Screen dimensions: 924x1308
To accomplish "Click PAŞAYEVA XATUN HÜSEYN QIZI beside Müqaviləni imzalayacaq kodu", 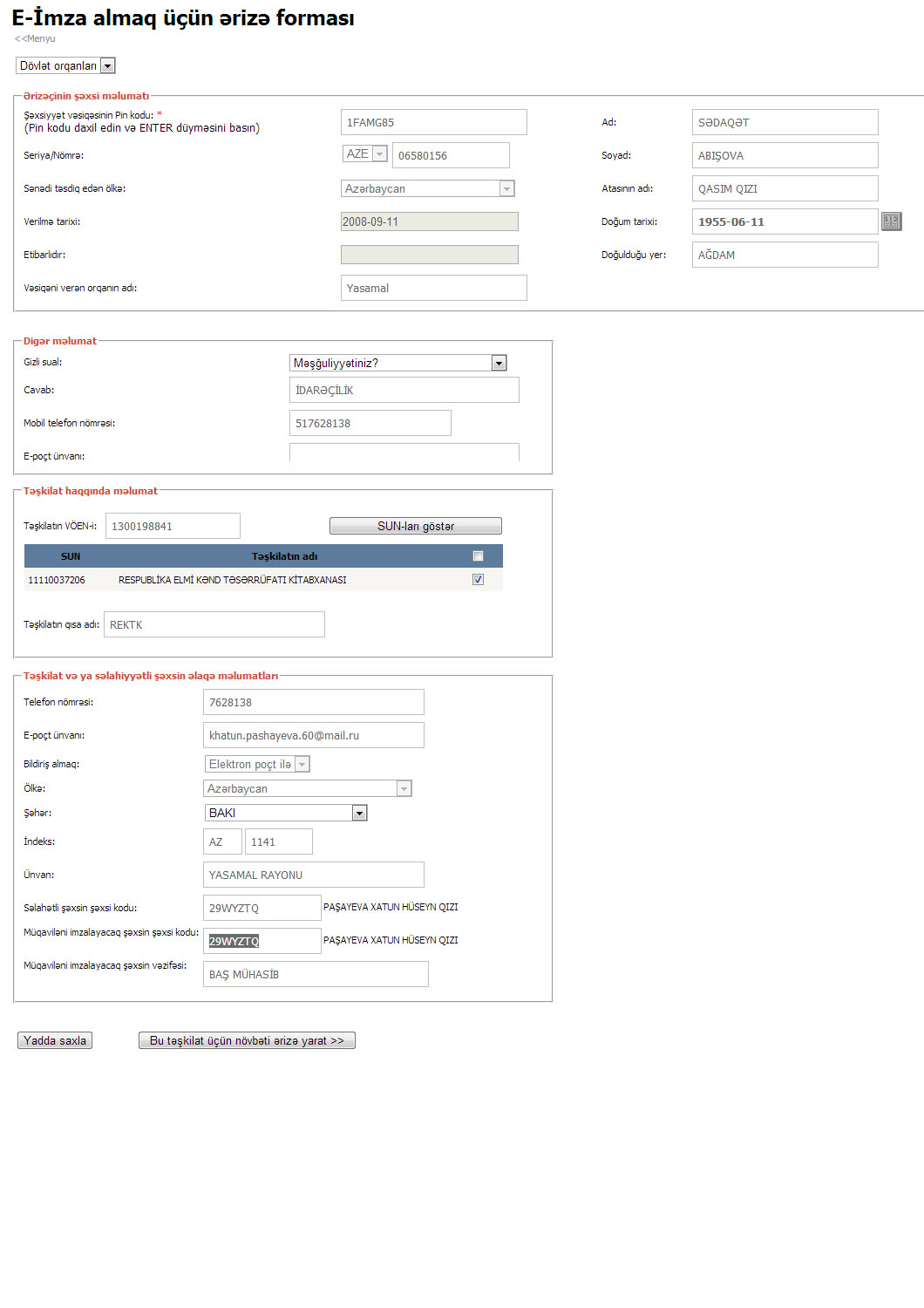I will pyautogui.click(x=391, y=940).
